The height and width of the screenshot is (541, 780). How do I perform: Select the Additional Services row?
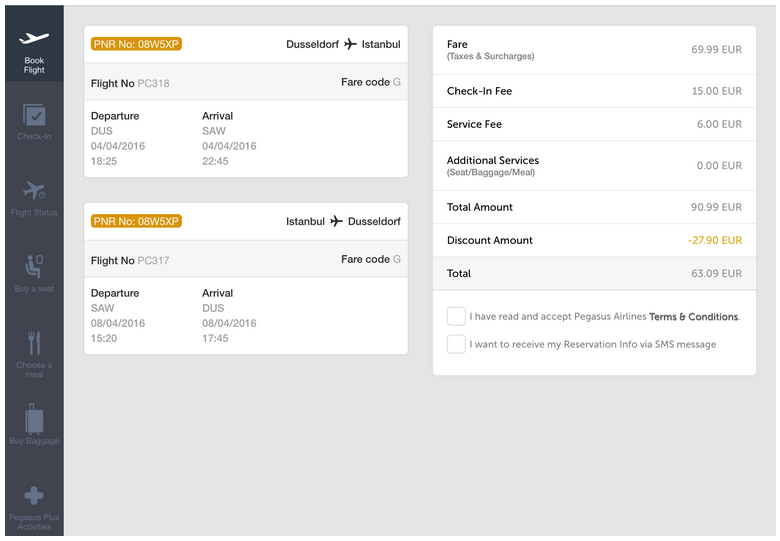click(x=594, y=166)
